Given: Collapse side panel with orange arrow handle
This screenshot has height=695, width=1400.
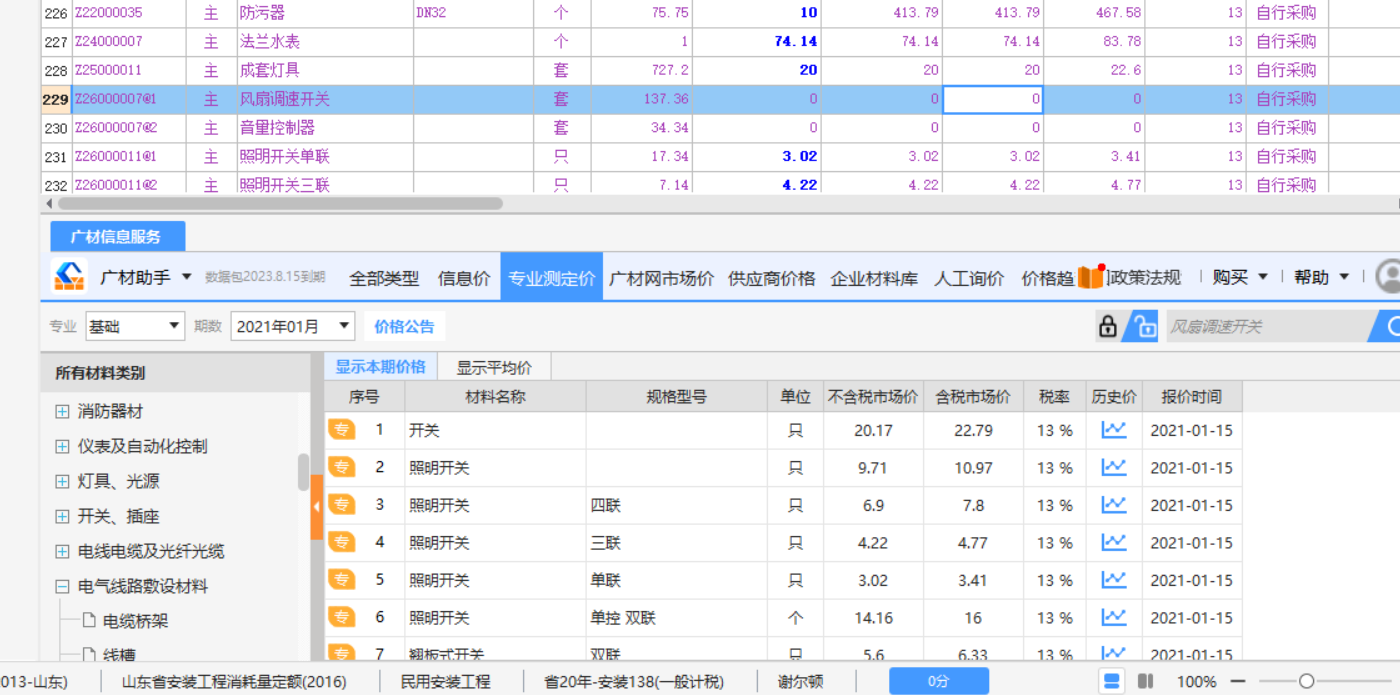Looking at the screenshot, I should click(317, 507).
